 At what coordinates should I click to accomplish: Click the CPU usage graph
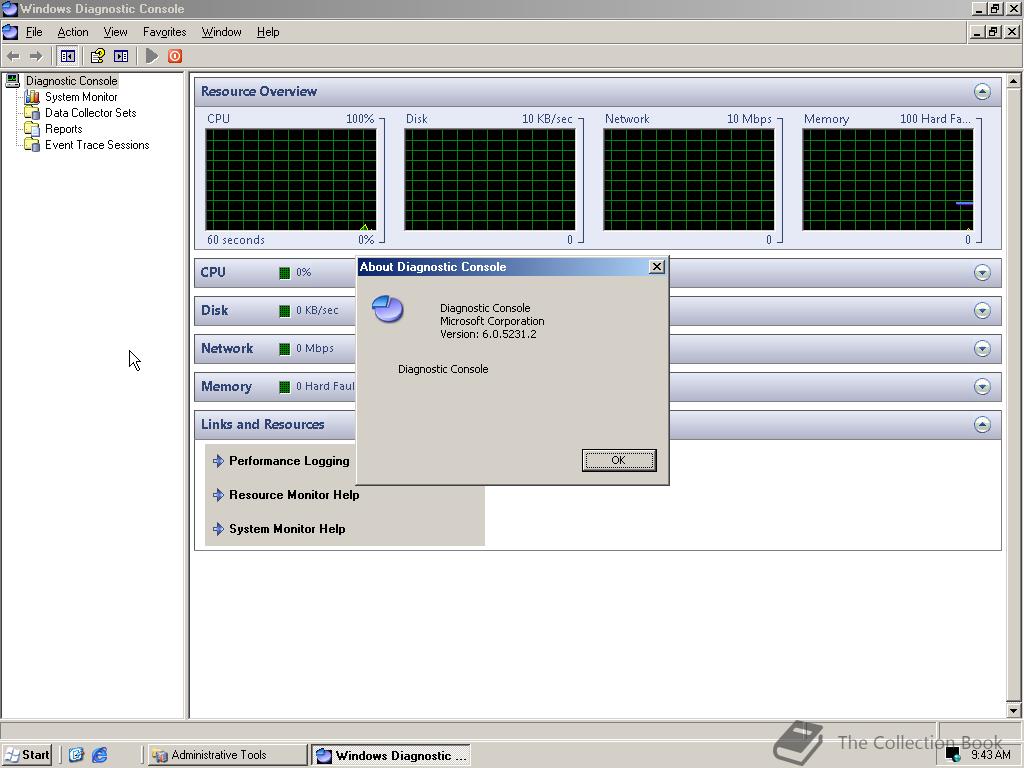291,180
